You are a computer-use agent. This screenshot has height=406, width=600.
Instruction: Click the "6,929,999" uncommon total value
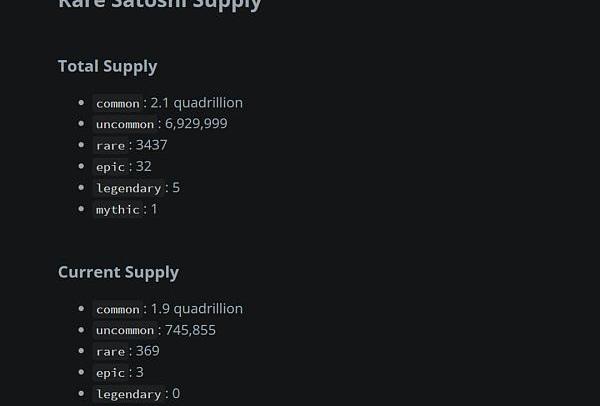point(196,123)
